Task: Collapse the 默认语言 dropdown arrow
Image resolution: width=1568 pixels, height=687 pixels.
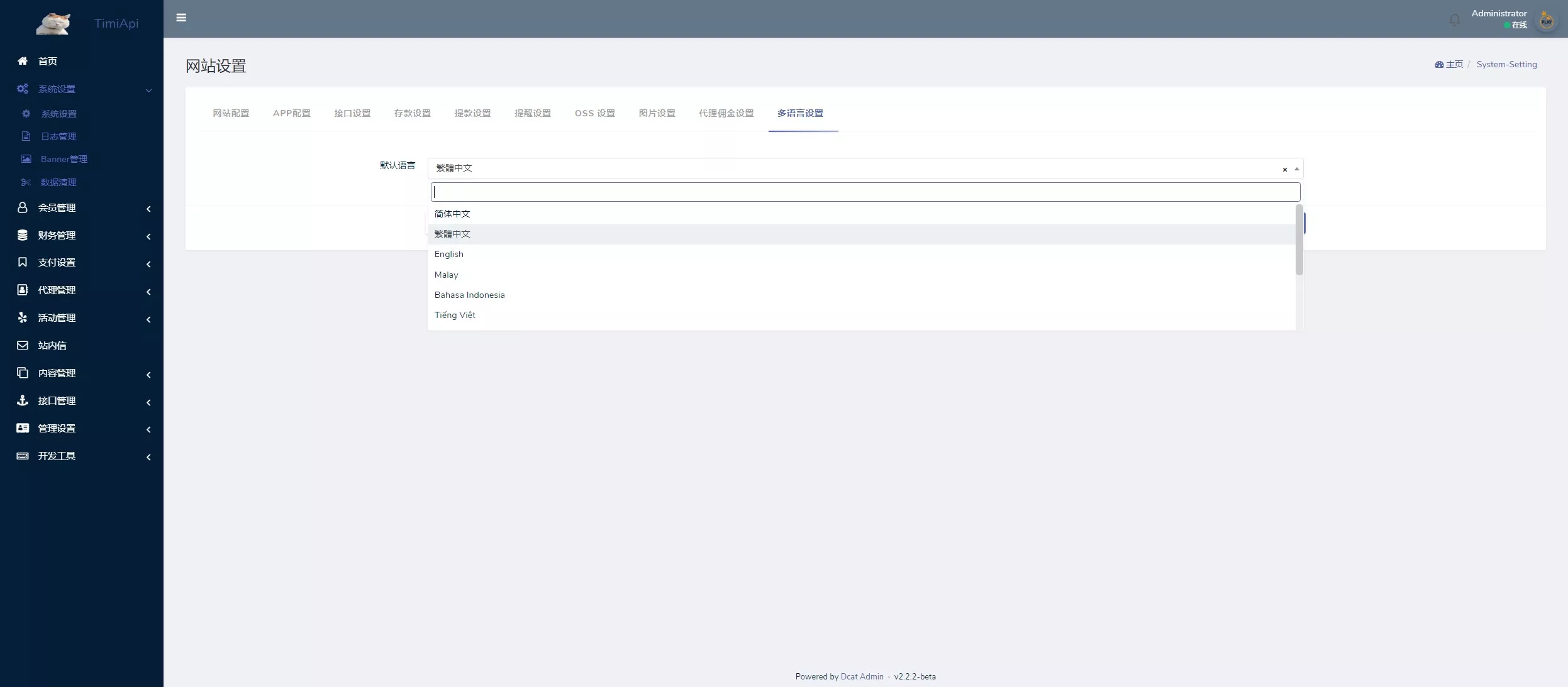Action: pos(1296,168)
